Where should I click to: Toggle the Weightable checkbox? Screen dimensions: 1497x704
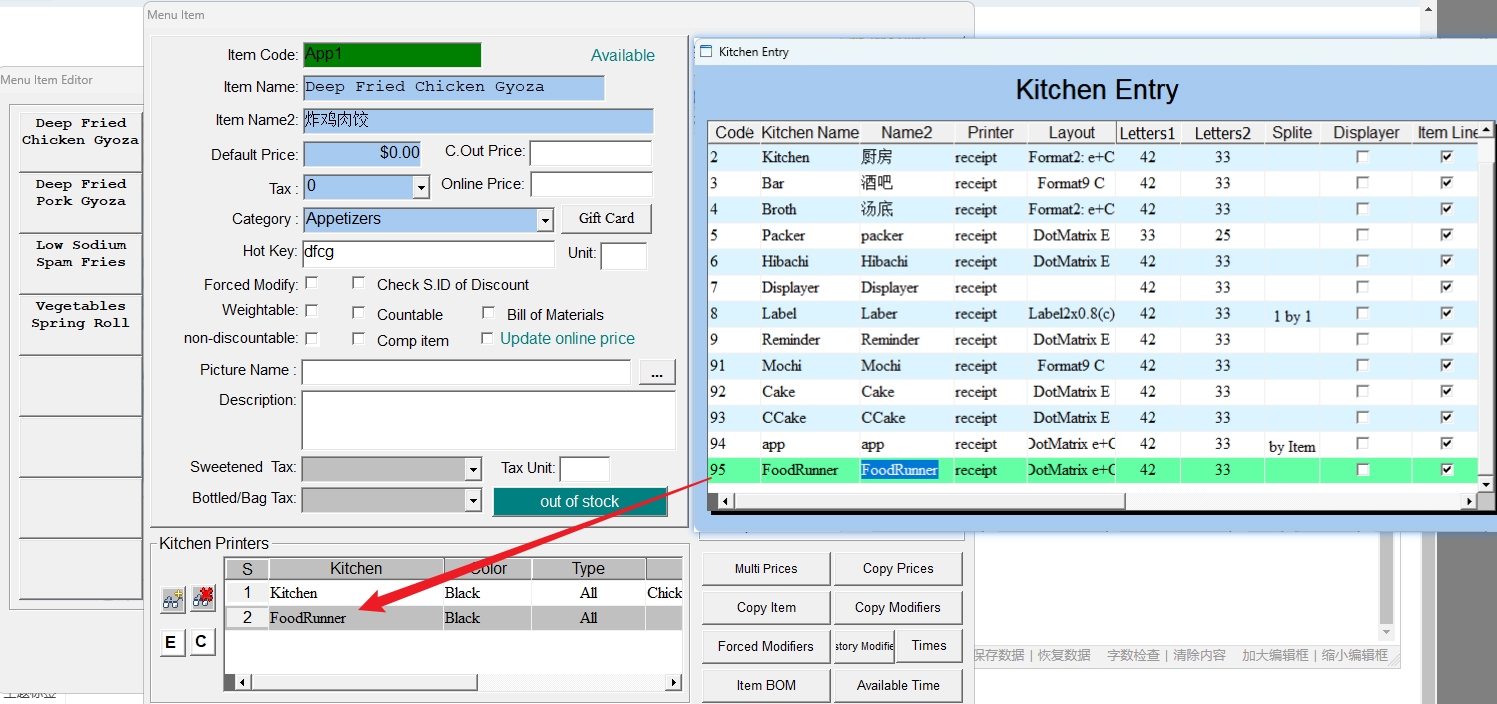pos(312,311)
